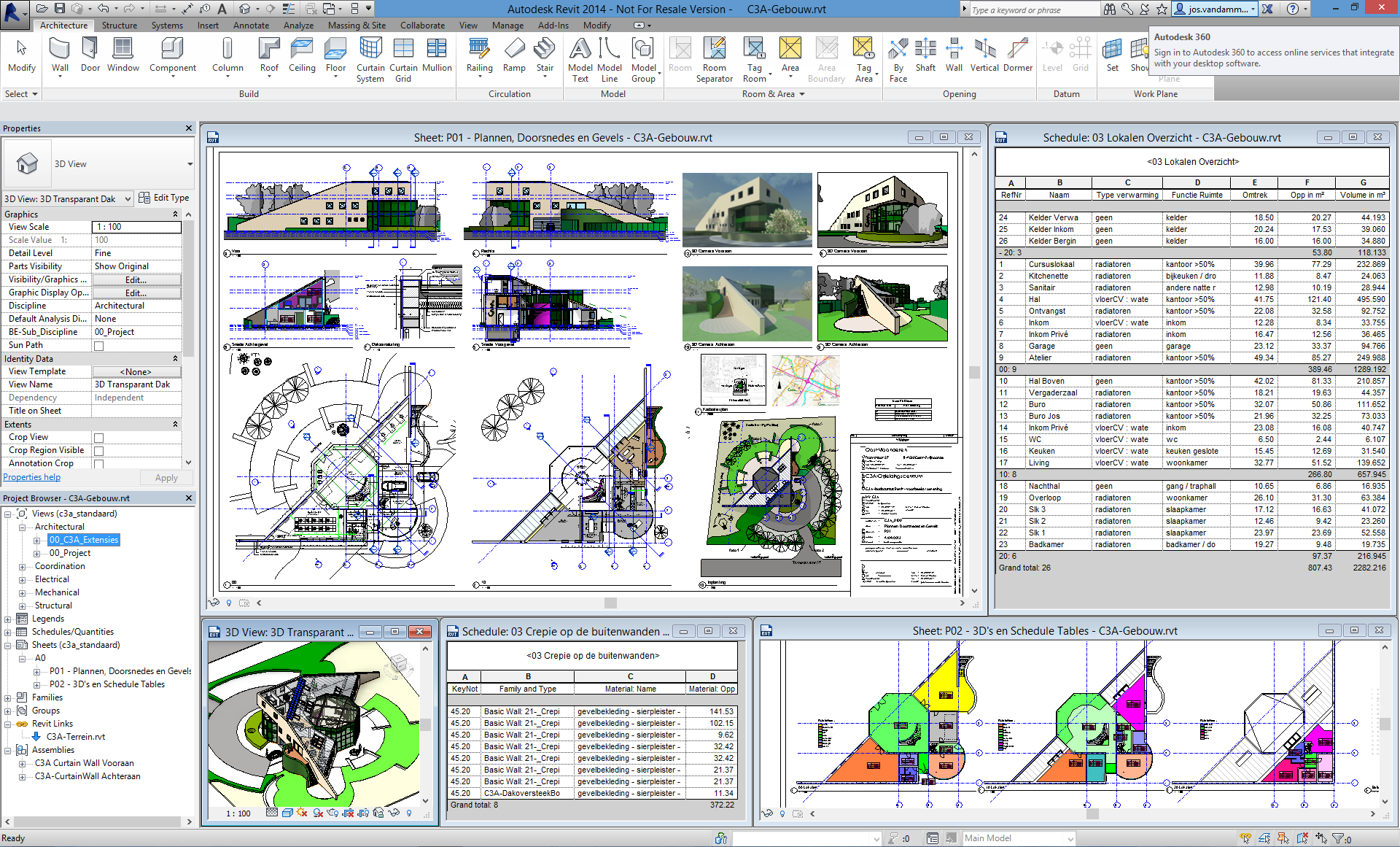Click the View Scale value field
The image size is (1400, 847).
[x=136, y=228]
